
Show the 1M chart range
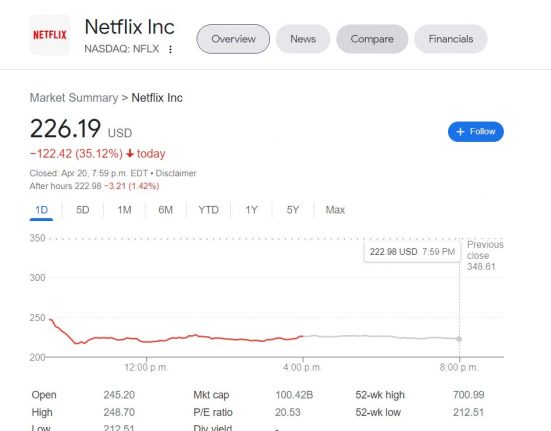point(124,210)
